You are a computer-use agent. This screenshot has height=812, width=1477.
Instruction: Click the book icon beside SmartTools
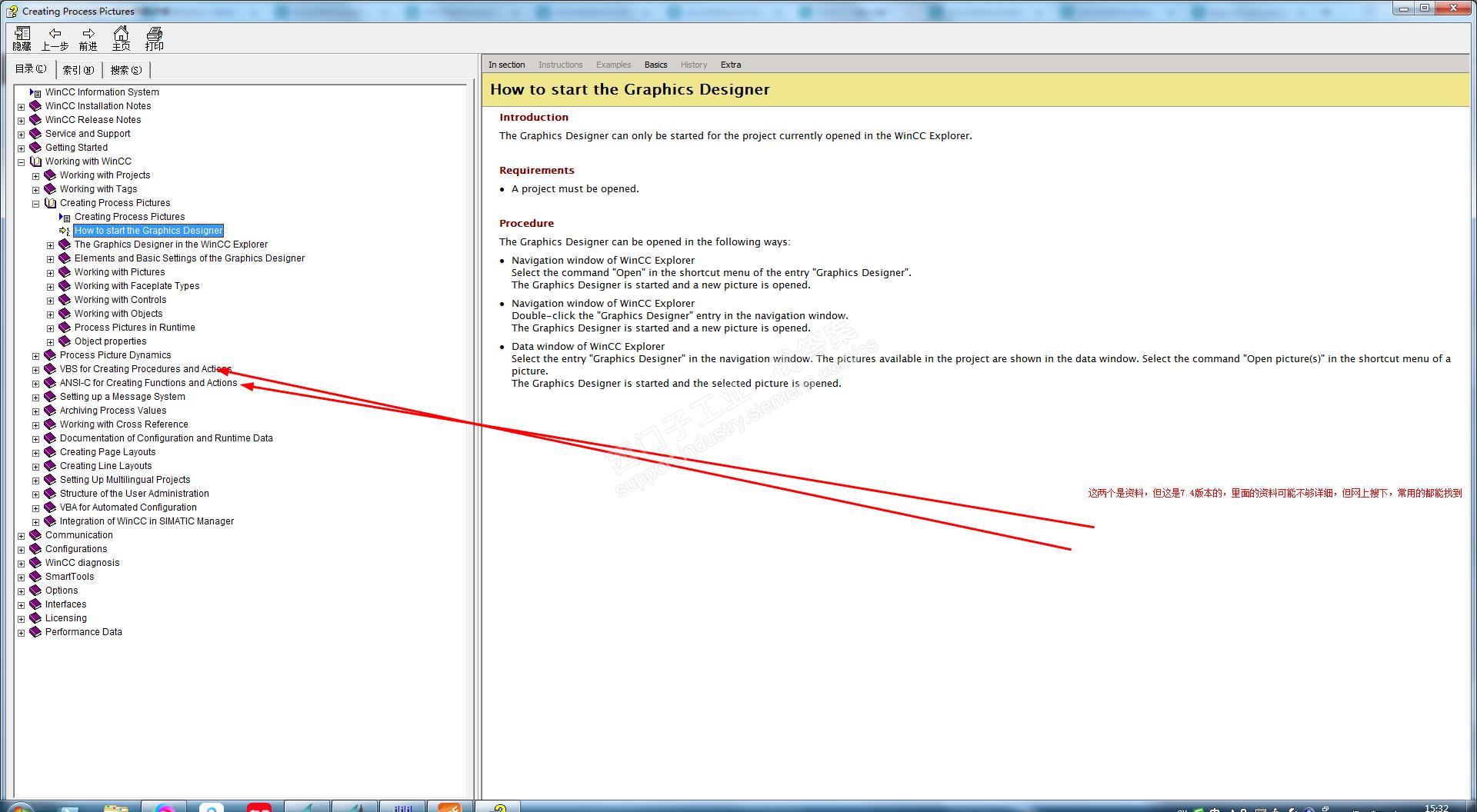pyautogui.click(x=35, y=577)
